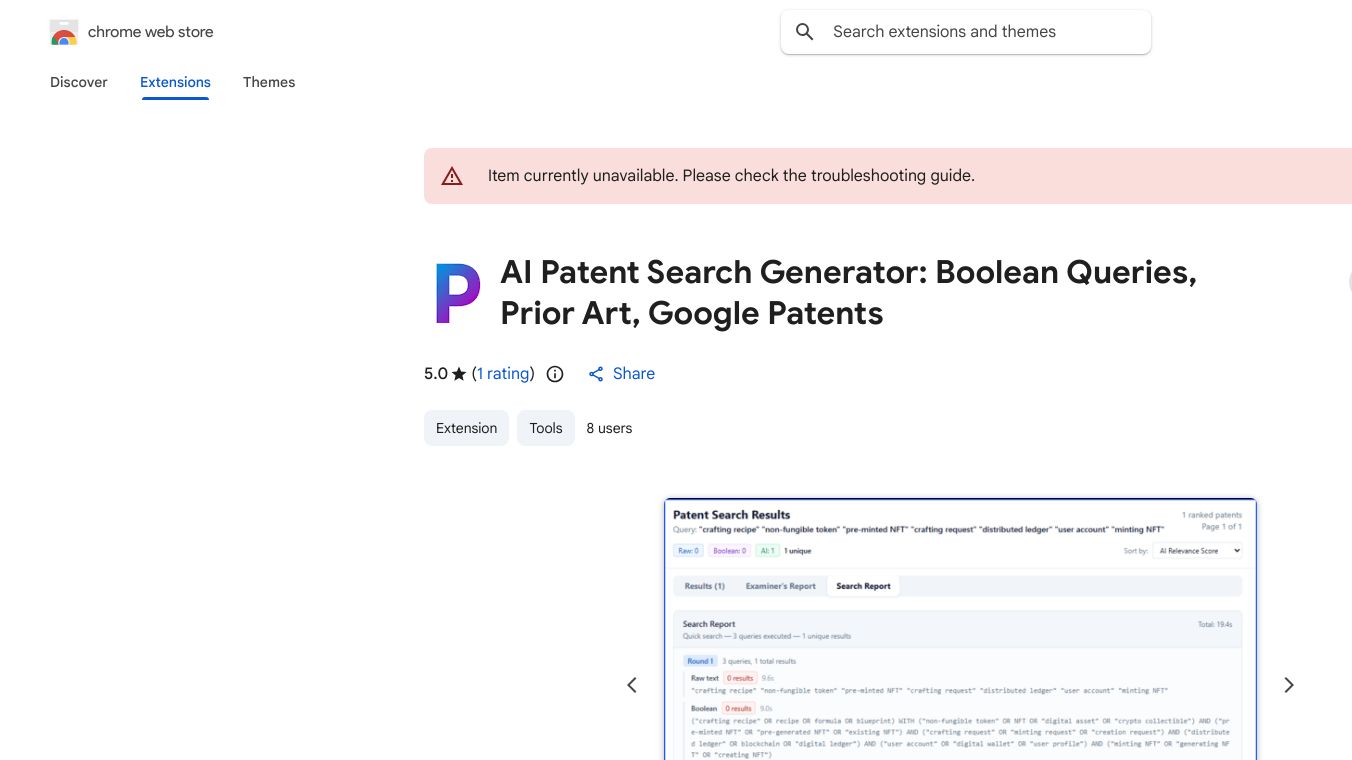Screen dimensions: 1352x760
Task: Click the left chevron for previous screenshot
Action: click(x=632, y=684)
